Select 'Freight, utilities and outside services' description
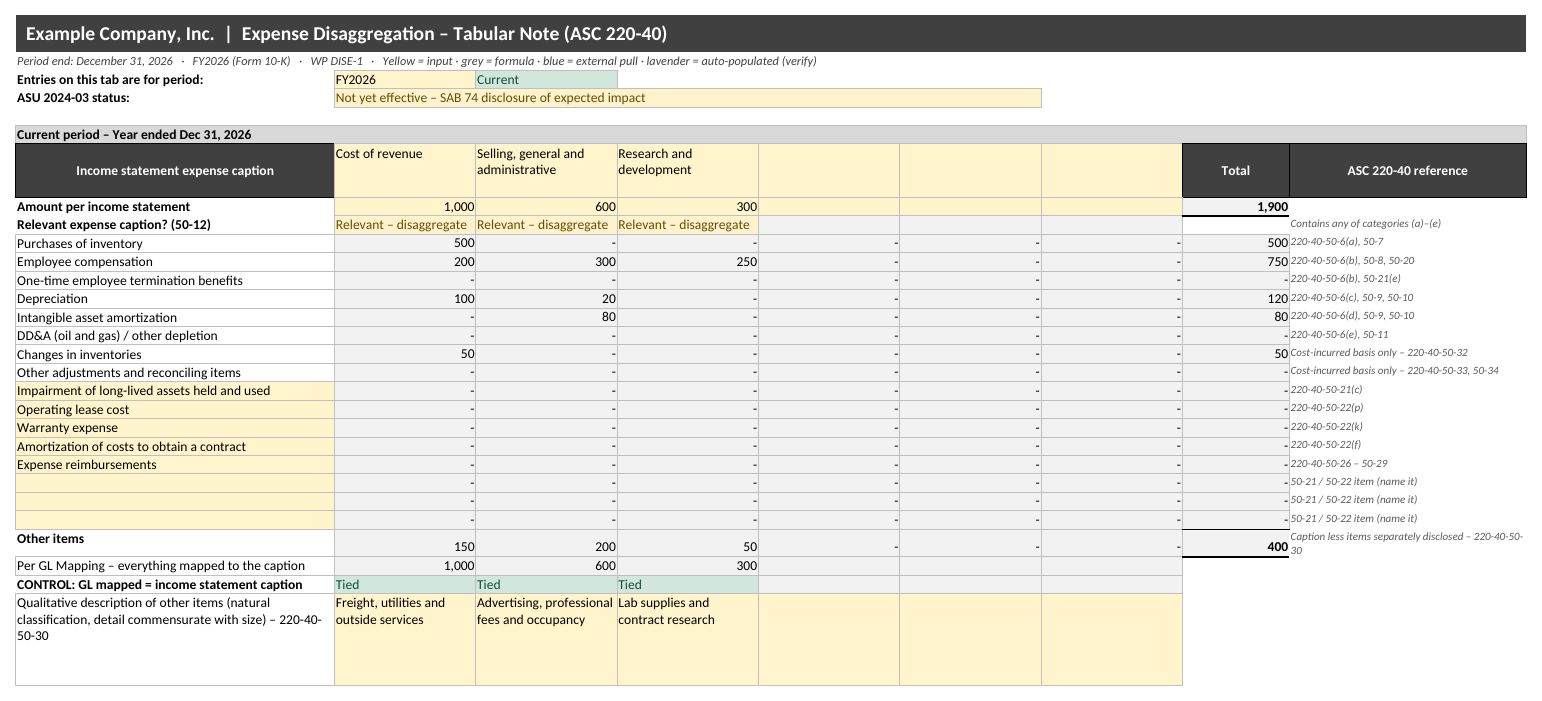The image size is (1542, 701). (405, 639)
